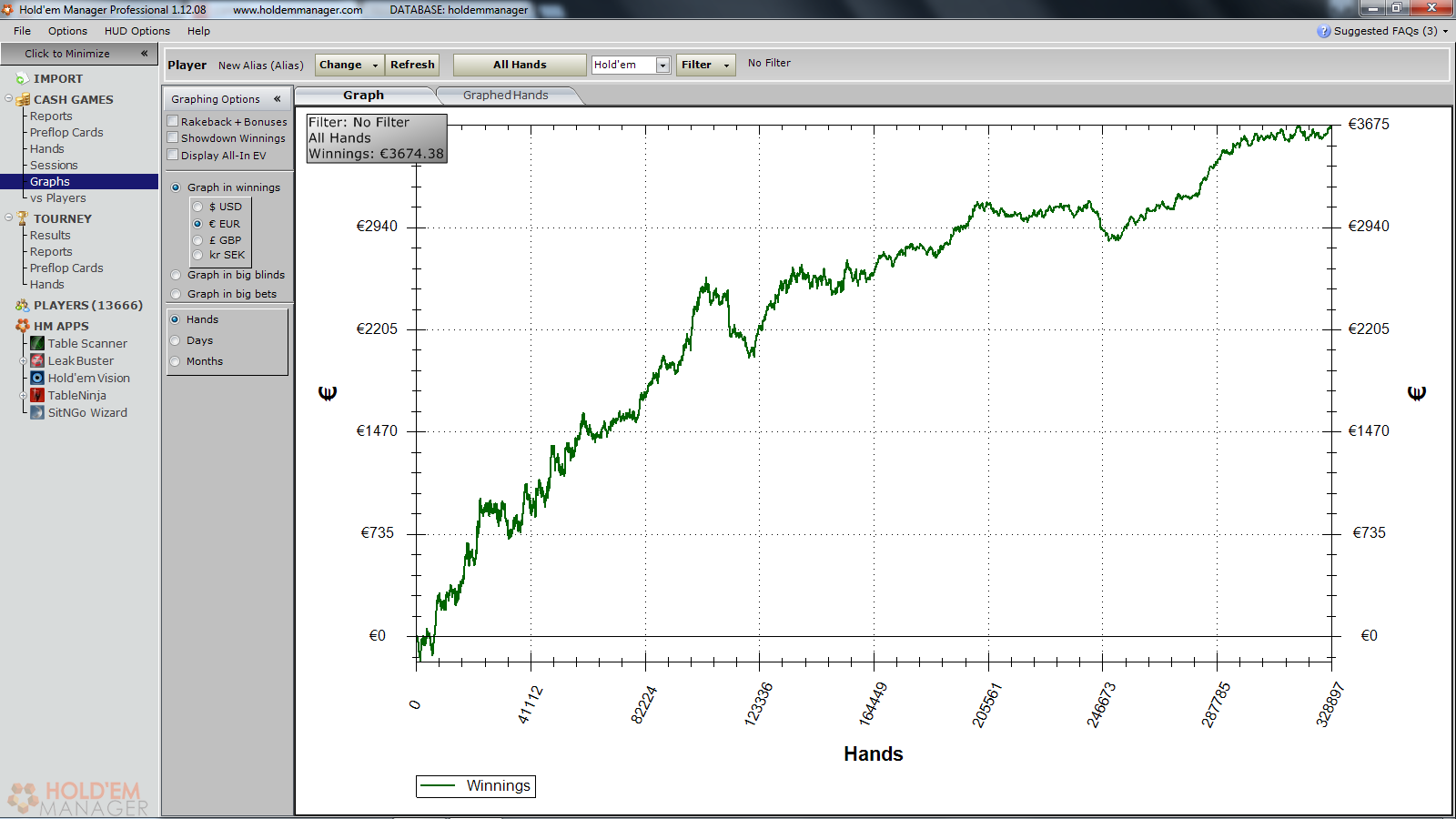The height and width of the screenshot is (819, 1456).
Task: Click the HM Apps icon
Action: (23, 326)
